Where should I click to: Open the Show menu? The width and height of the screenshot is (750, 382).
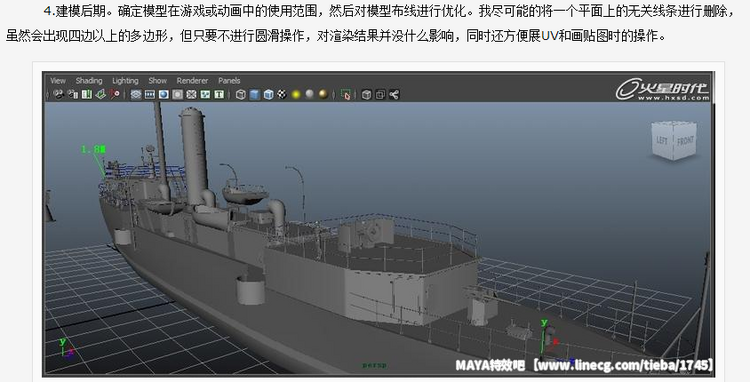[157, 81]
